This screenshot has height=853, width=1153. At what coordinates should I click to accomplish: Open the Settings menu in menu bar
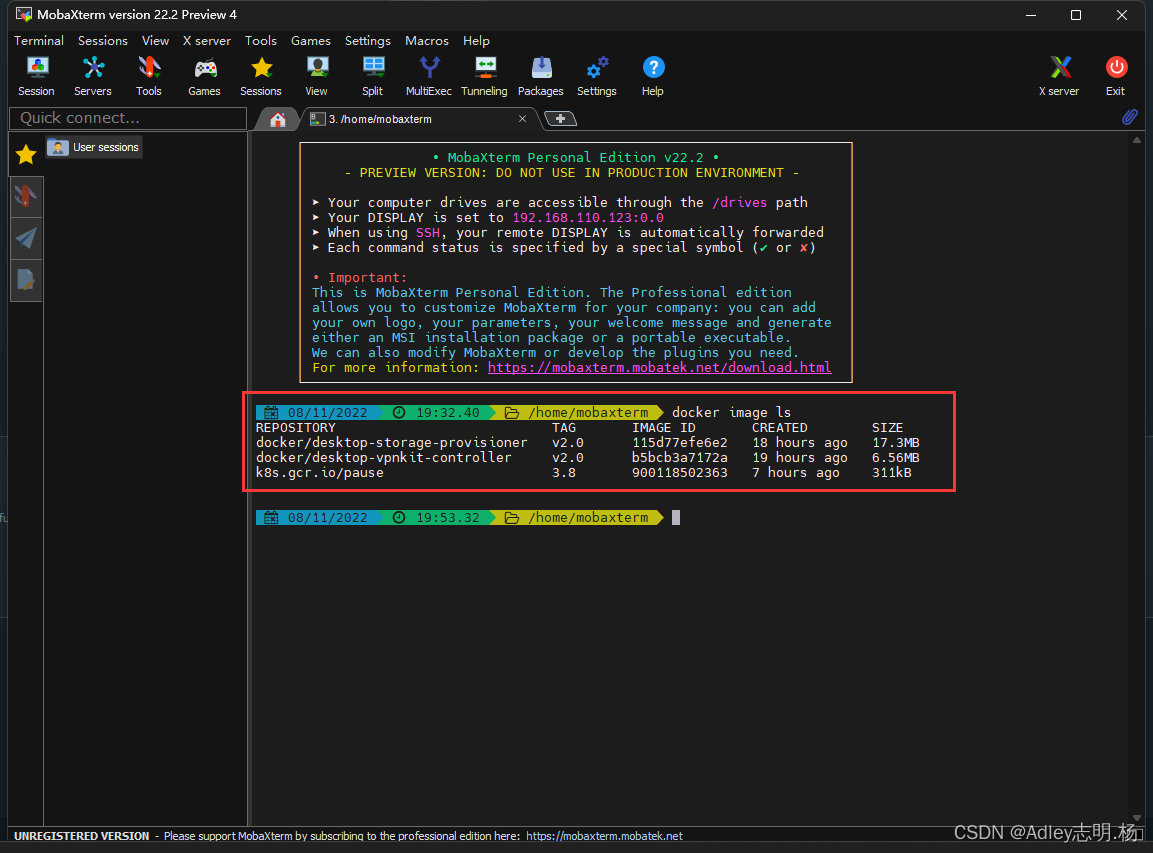(x=368, y=41)
